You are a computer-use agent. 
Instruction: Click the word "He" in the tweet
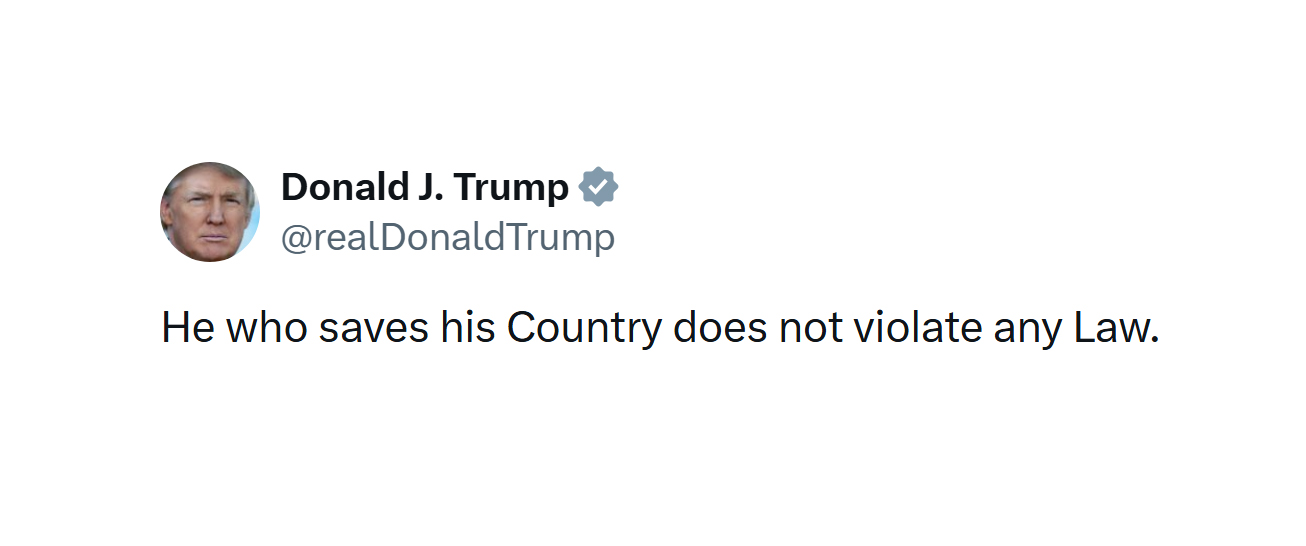coord(188,328)
